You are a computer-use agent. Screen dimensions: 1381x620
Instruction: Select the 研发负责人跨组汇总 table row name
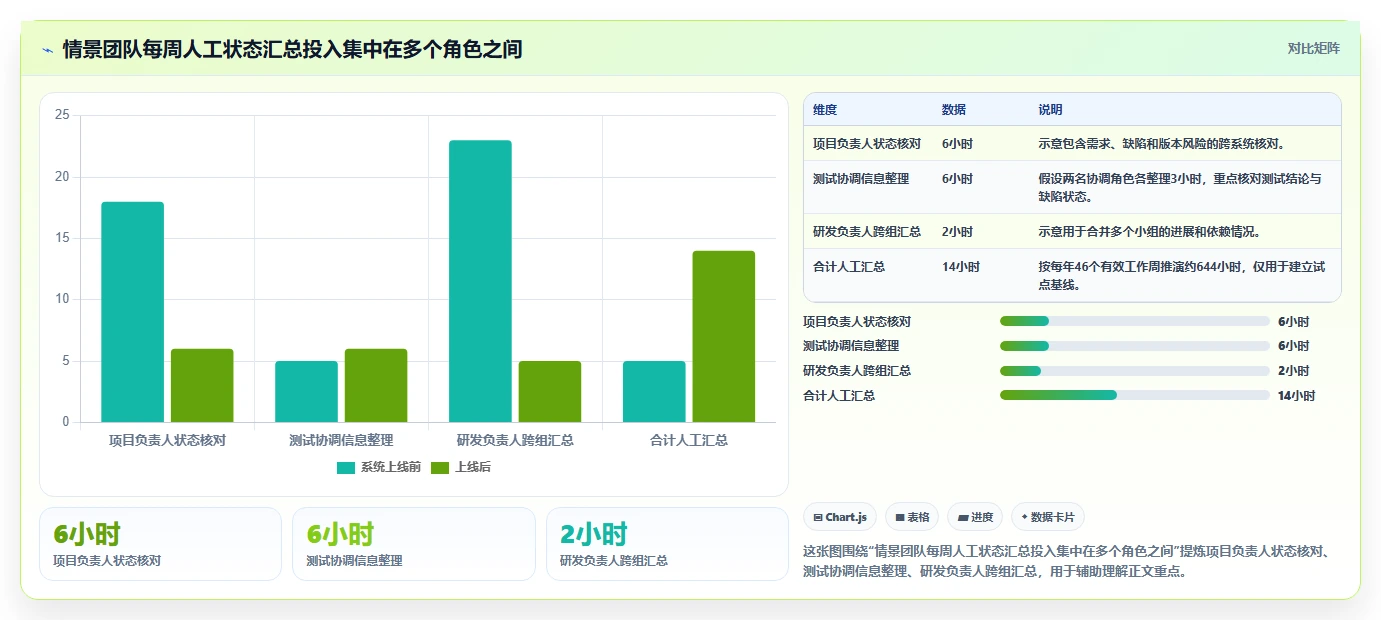867,232
